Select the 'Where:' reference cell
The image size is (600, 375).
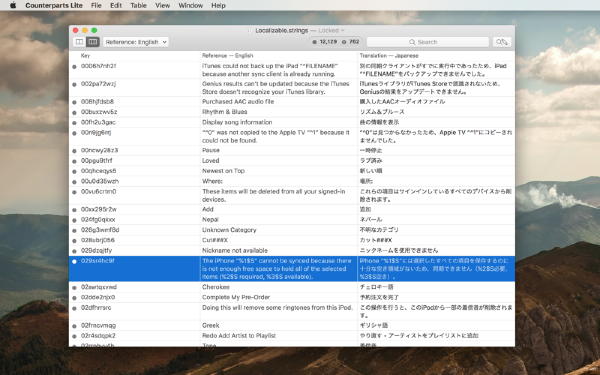coord(279,181)
